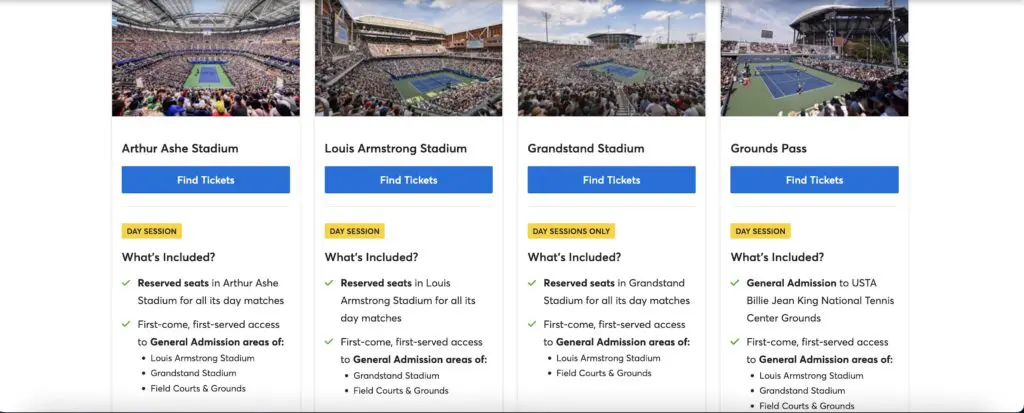This screenshot has width=1024, height=413.
Task: Open the Louis Armstrong Stadium photo
Action: [x=409, y=58]
